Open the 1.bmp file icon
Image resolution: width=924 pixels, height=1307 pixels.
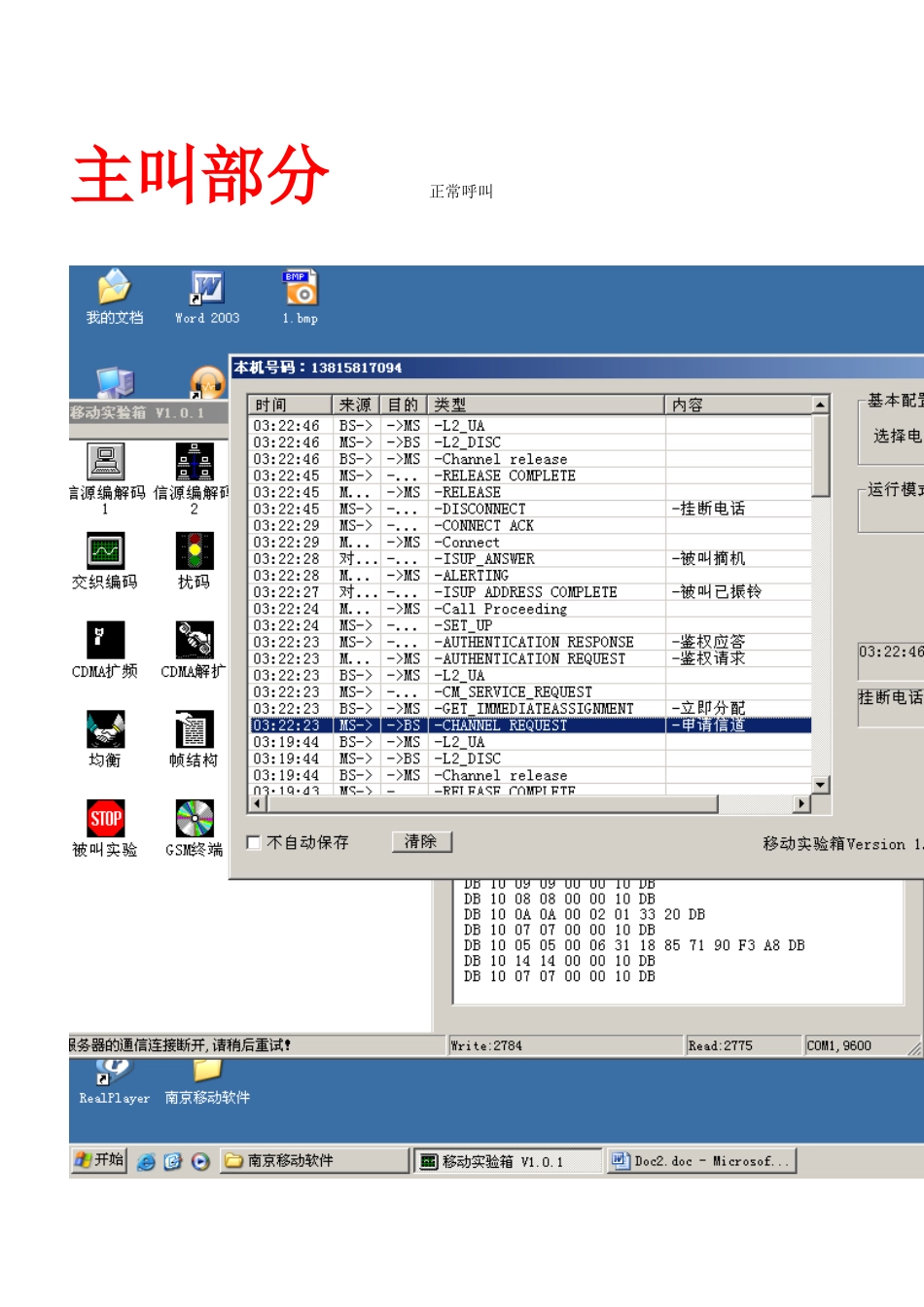tap(300, 296)
